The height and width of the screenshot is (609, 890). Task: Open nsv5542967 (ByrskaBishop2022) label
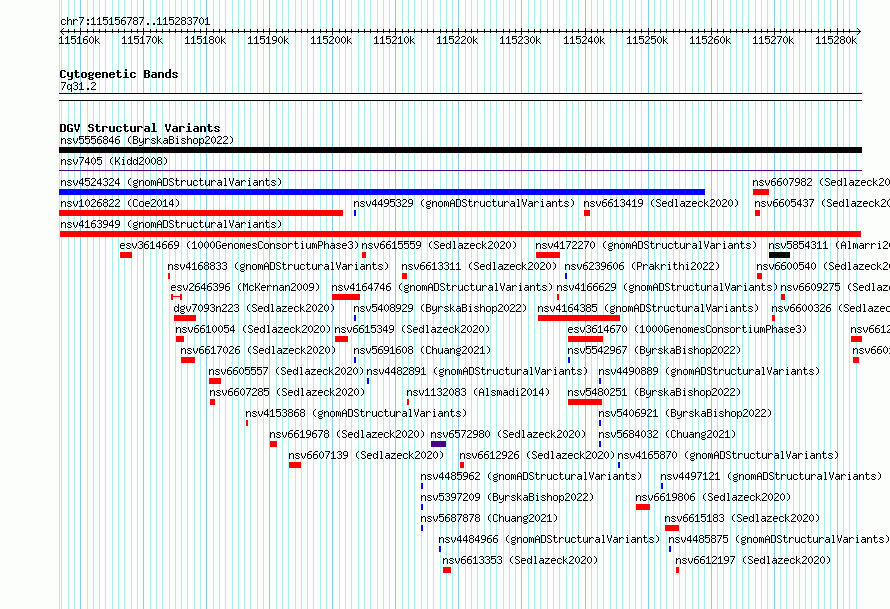pos(654,350)
